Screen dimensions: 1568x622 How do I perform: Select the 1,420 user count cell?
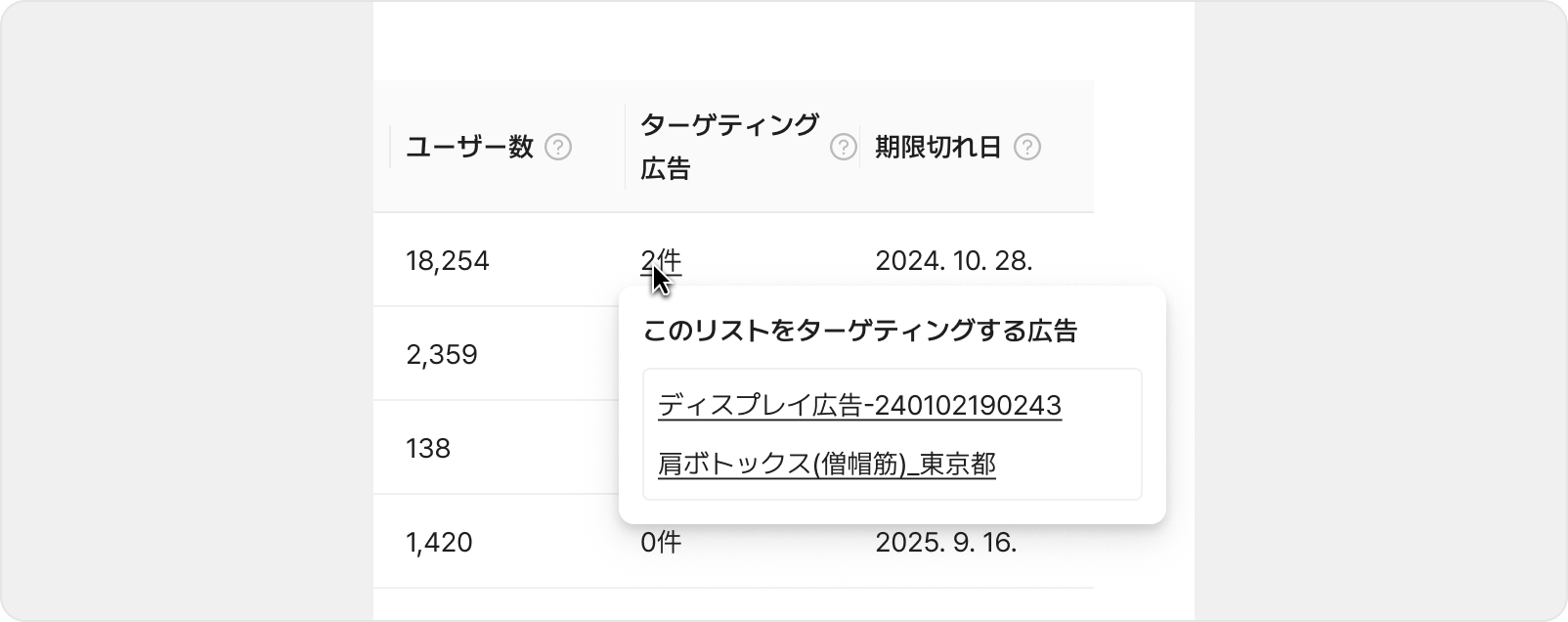(x=439, y=542)
